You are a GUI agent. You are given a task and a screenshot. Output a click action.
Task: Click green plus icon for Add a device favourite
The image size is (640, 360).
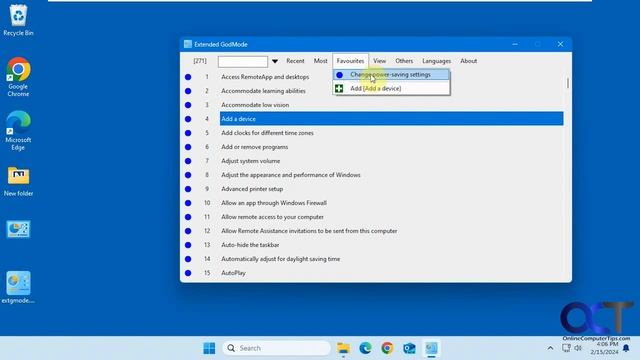339,88
